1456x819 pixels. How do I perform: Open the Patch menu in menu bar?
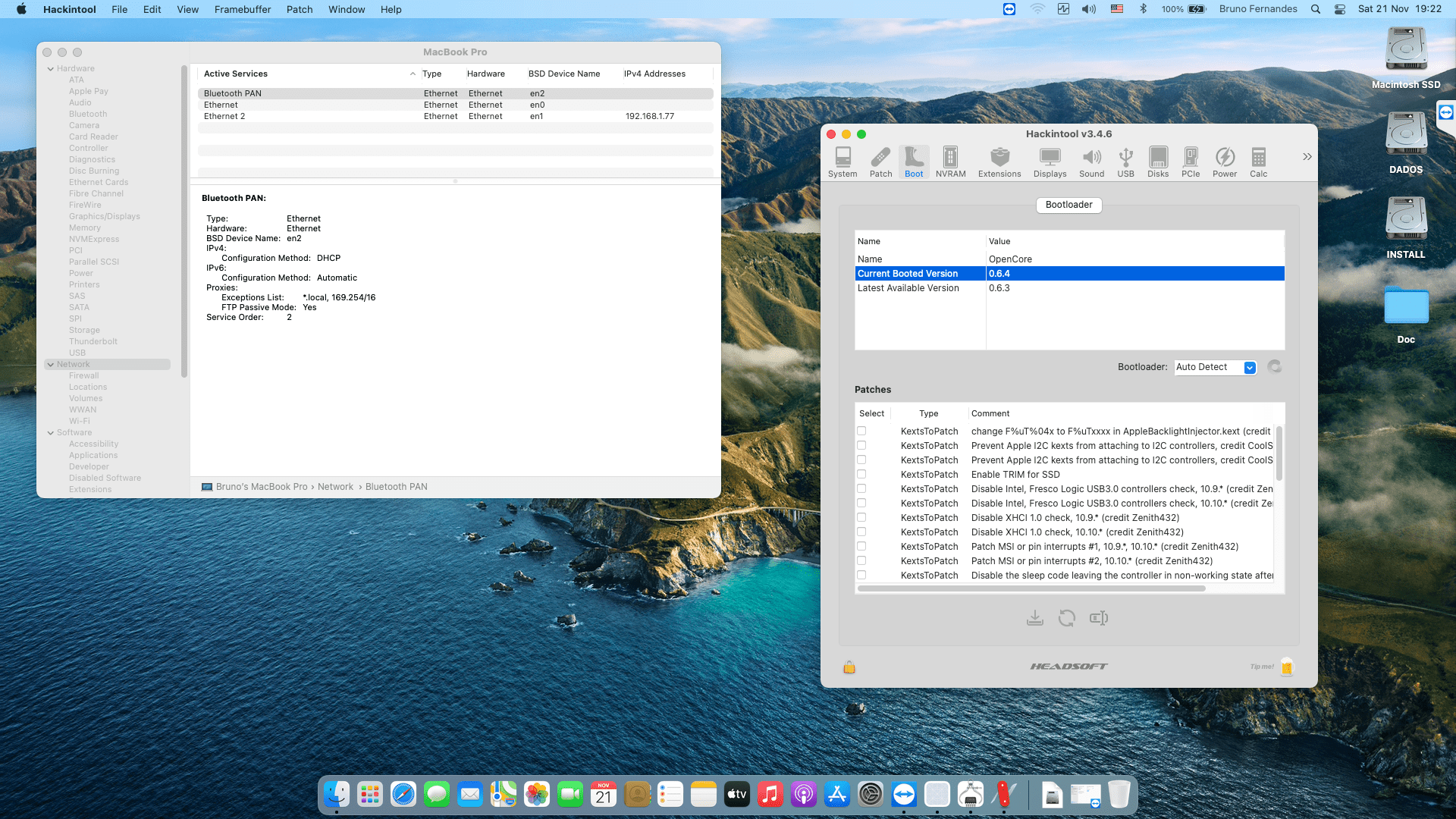(x=299, y=9)
